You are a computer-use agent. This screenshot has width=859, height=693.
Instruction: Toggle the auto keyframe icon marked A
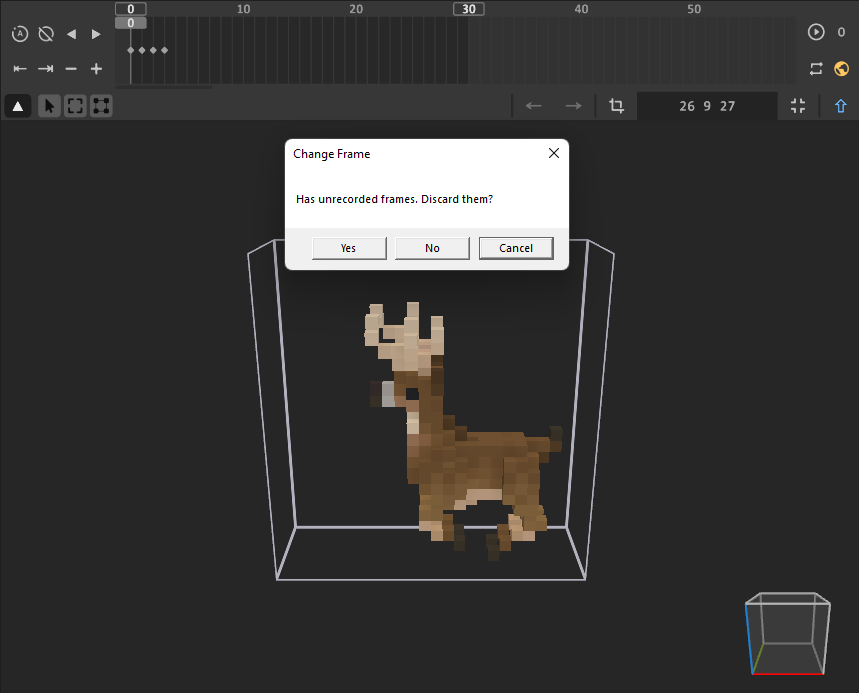click(20, 34)
